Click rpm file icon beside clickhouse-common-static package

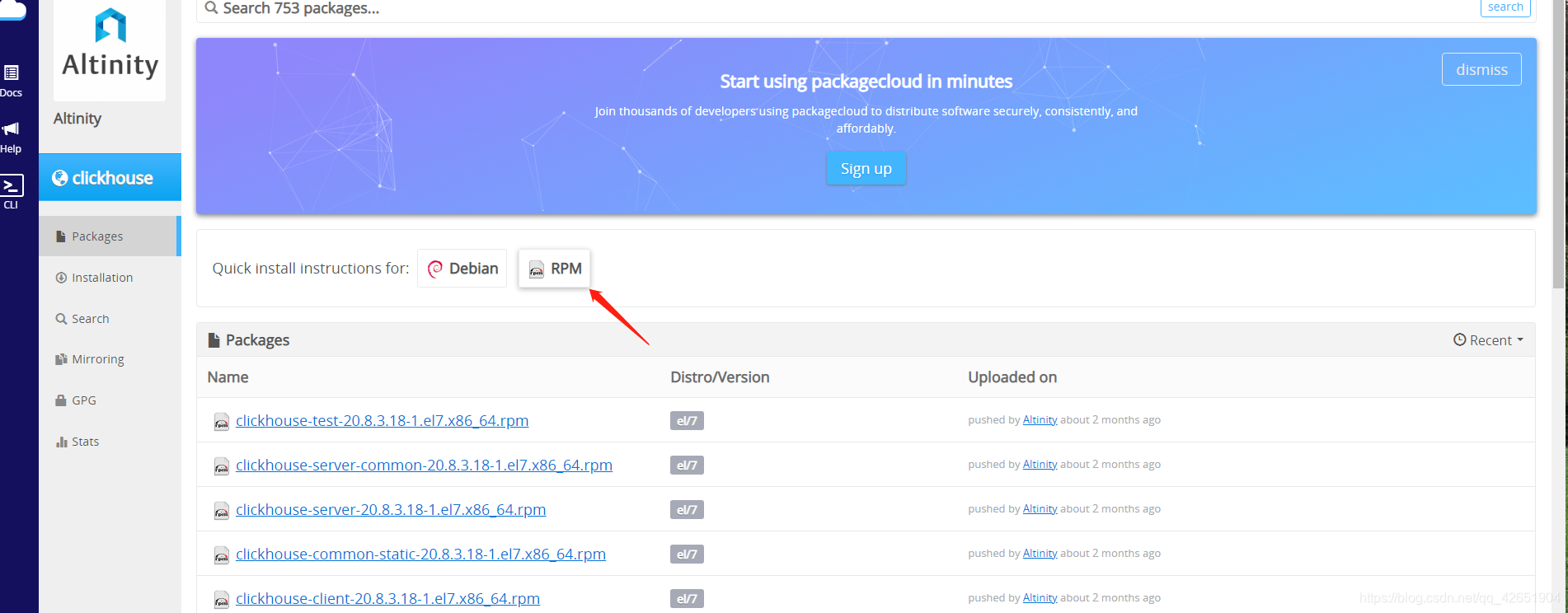point(222,555)
